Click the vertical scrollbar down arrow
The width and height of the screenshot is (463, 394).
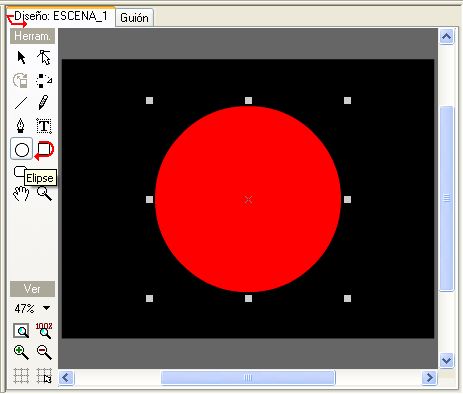pos(446,360)
